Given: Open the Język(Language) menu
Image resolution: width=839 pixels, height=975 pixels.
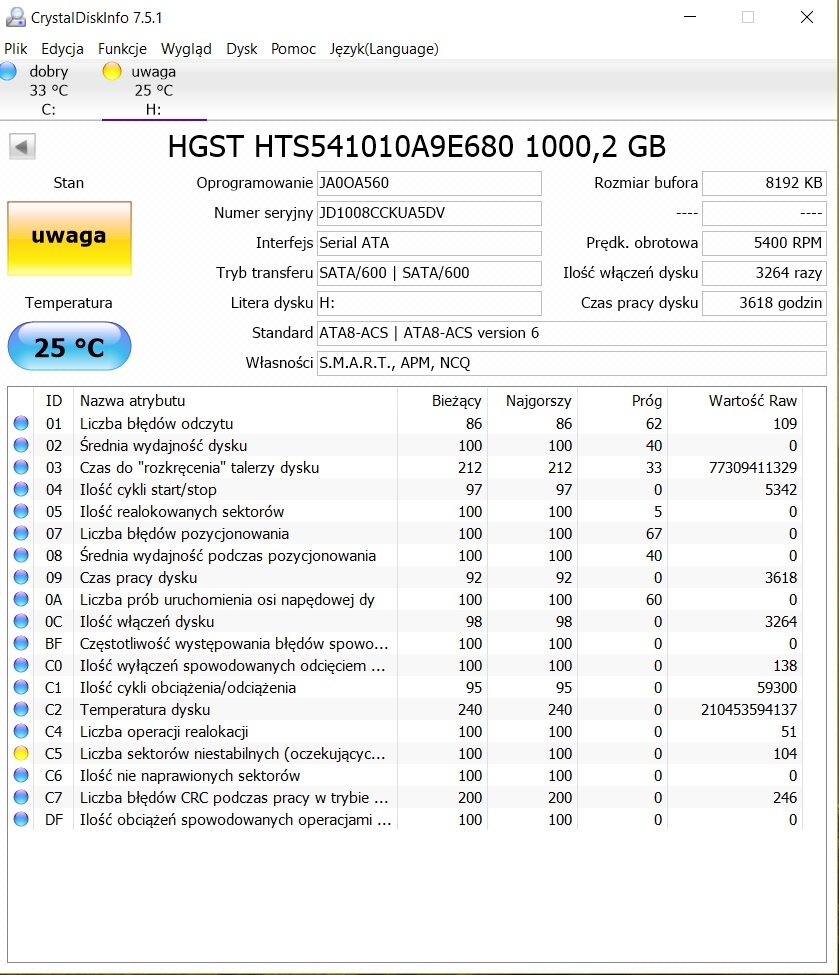Looking at the screenshot, I should [x=384, y=49].
